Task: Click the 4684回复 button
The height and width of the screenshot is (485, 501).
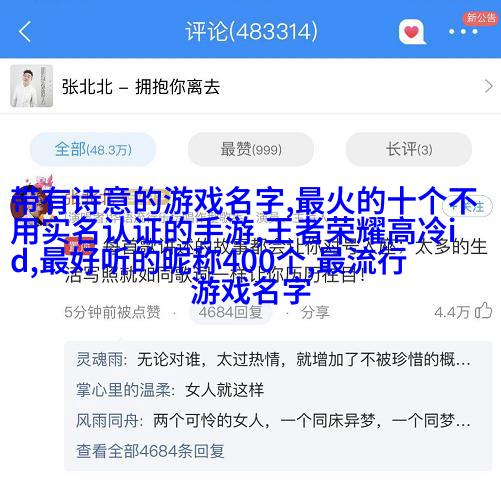Action: tap(230, 312)
